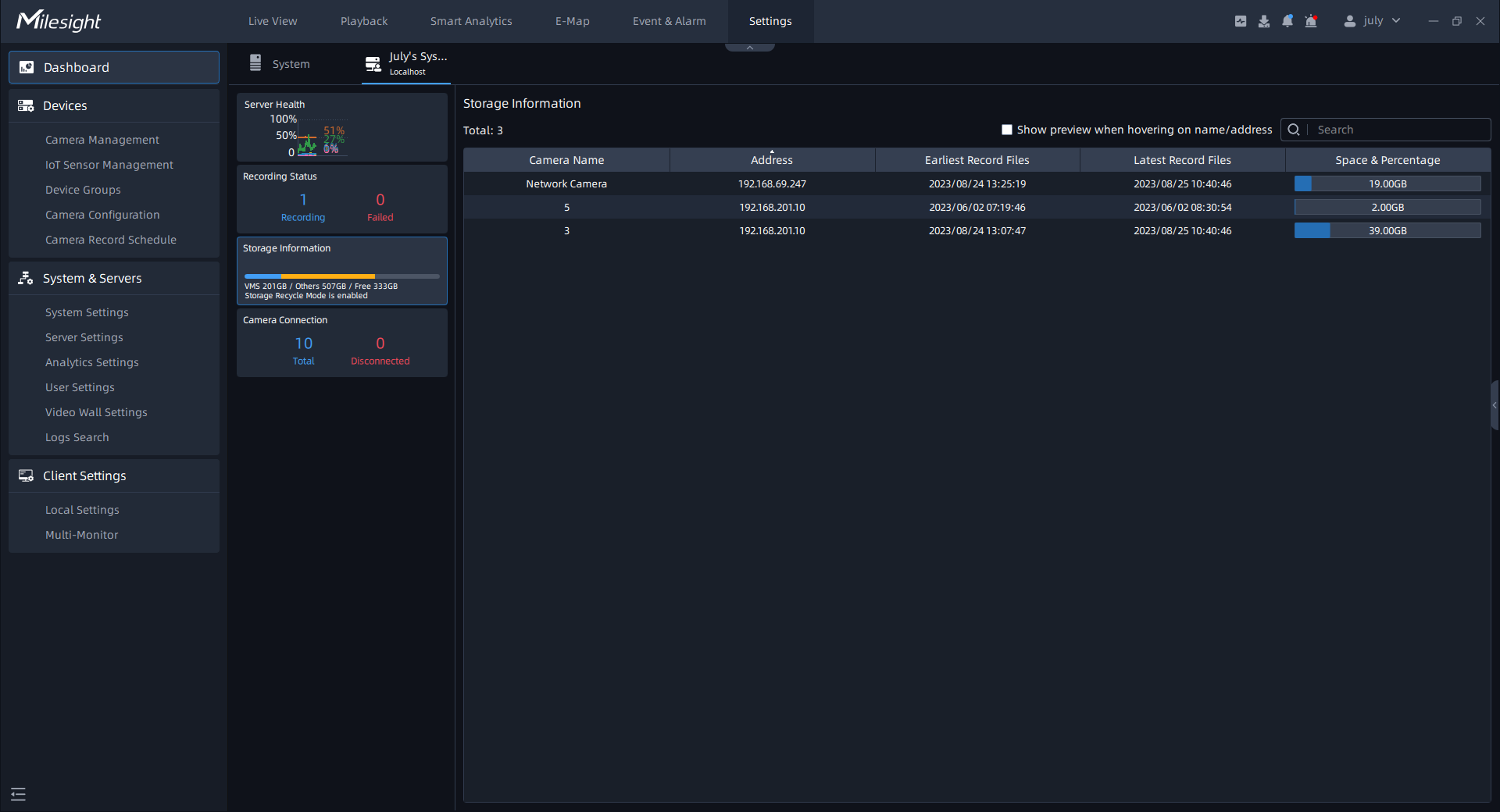Click the Dashboard icon in sidebar
The width and height of the screenshot is (1500, 812).
click(27, 67)
